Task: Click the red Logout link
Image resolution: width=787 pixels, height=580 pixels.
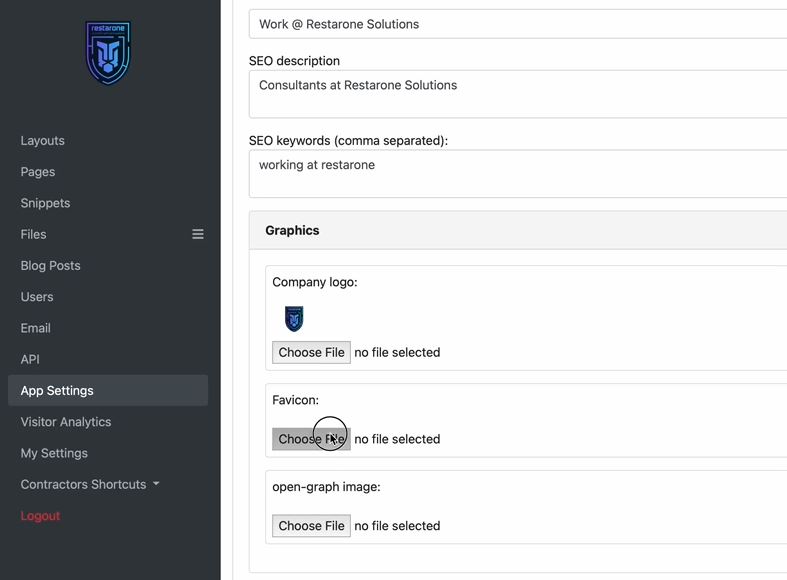Action: 40,516
